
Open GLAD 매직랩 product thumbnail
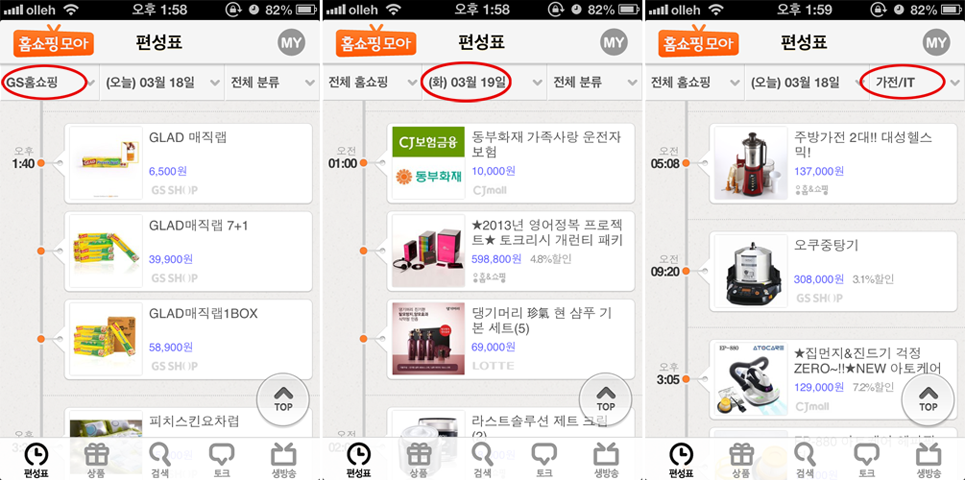pos(106,163)
